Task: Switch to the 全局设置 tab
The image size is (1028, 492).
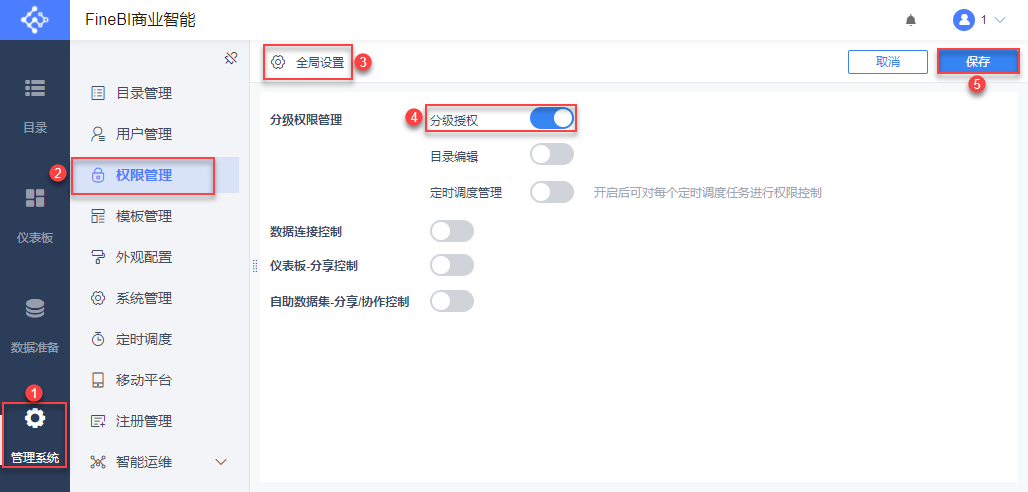Action: [x=308, y=62]
